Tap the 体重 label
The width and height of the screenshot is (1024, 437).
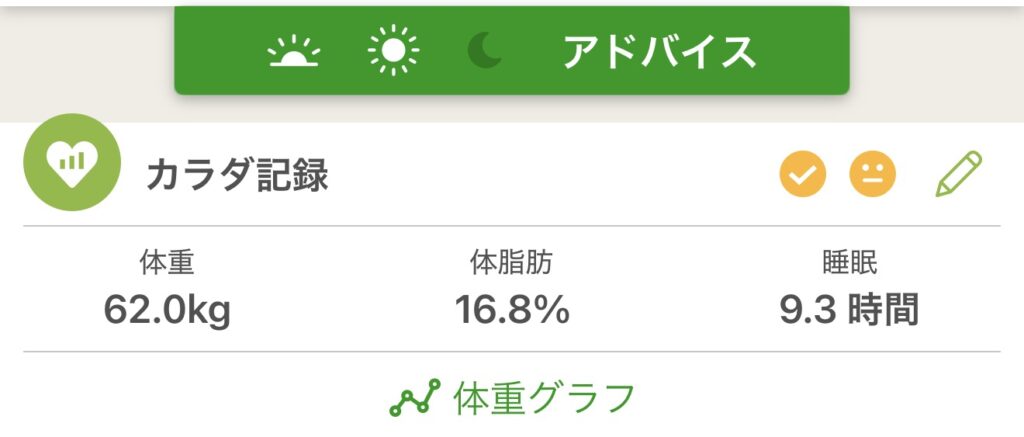[x=167, y=264]
